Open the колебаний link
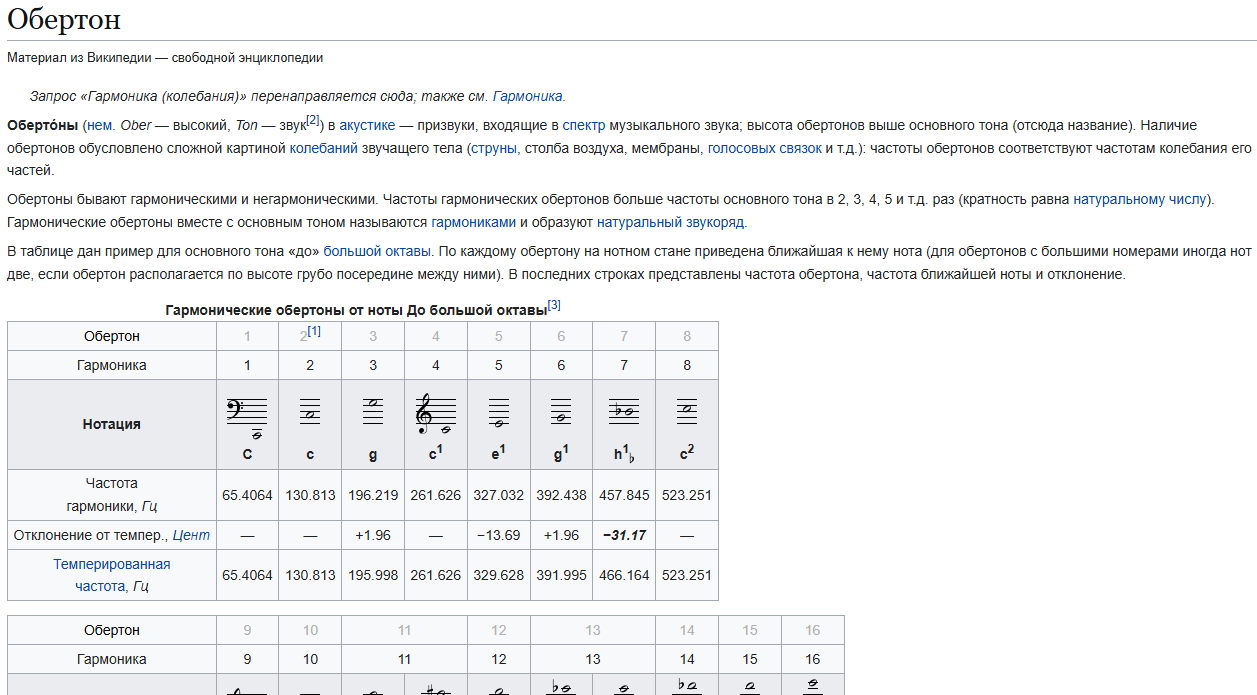The image size is (1257, 695). 324,147
